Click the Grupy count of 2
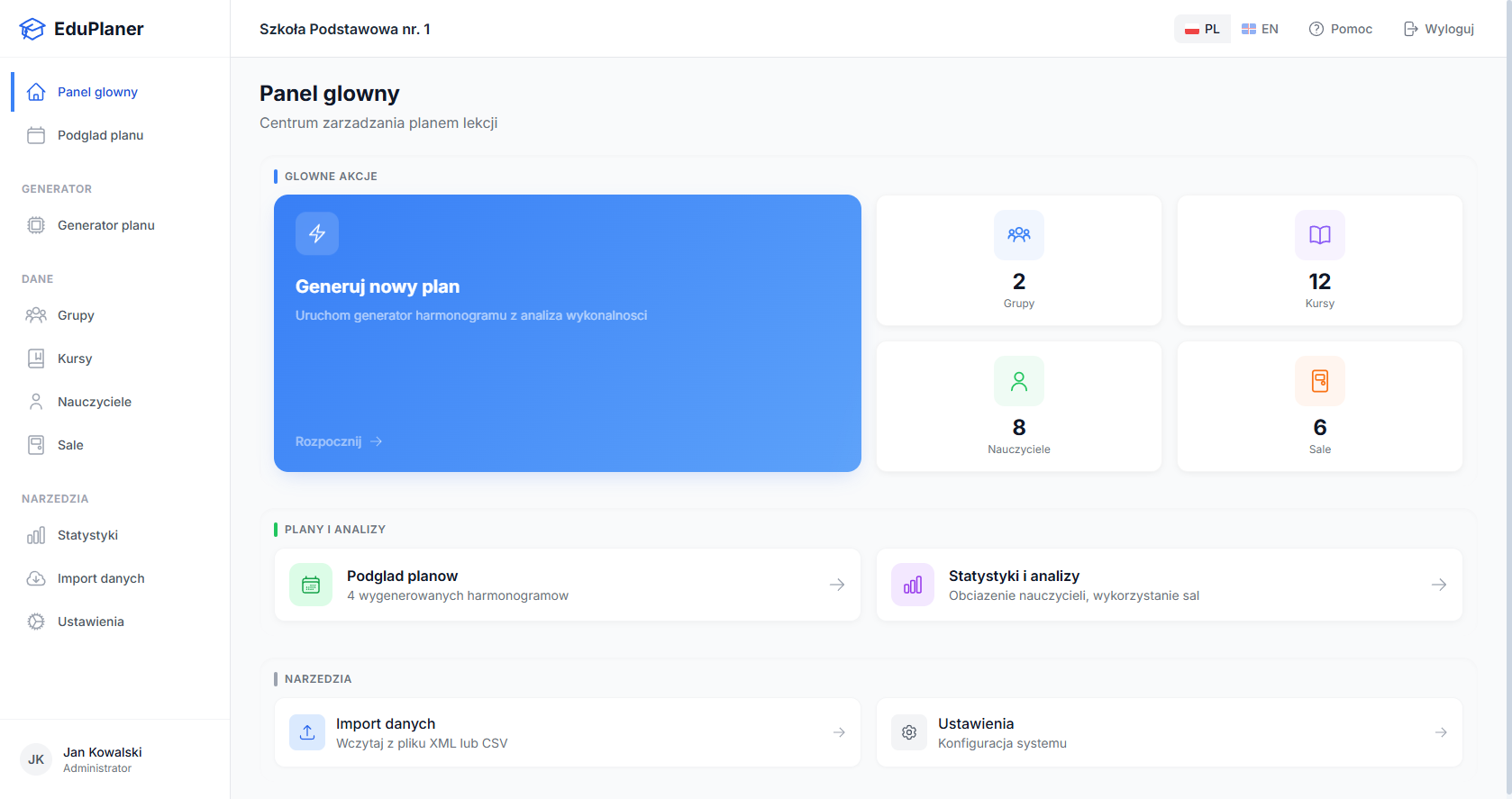Image resolution: width=1512 pixels, height=799 pixels. [1019, 281]
